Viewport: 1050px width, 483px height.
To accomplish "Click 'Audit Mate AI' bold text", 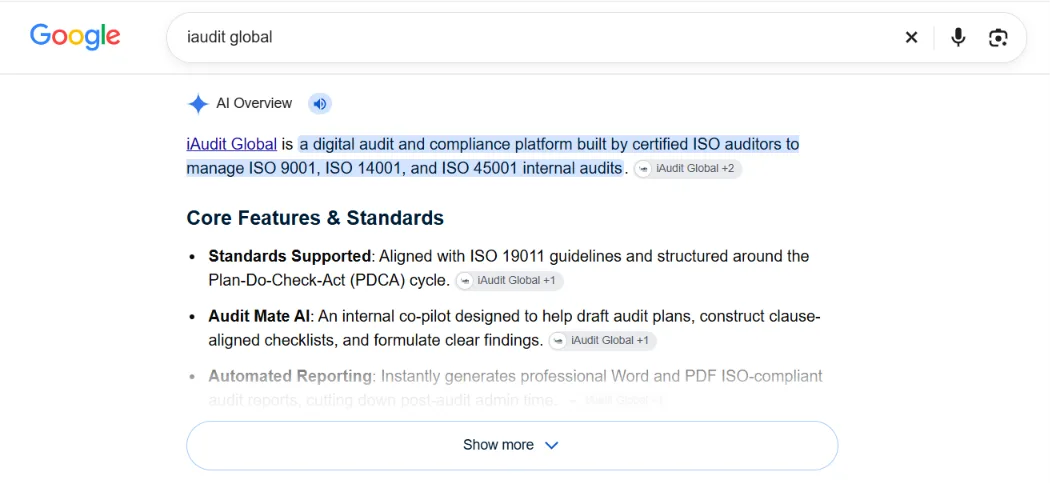I will coord(261,316).
